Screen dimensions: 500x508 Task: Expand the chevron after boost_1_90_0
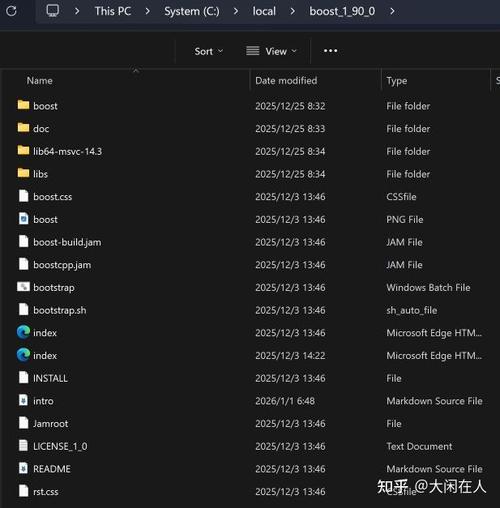(x=392, y=11)
